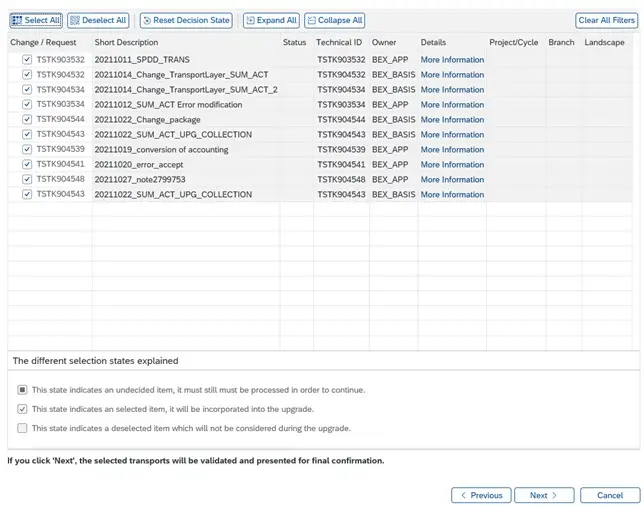Click the Reset Decision State icon

[x=147, y=21]
